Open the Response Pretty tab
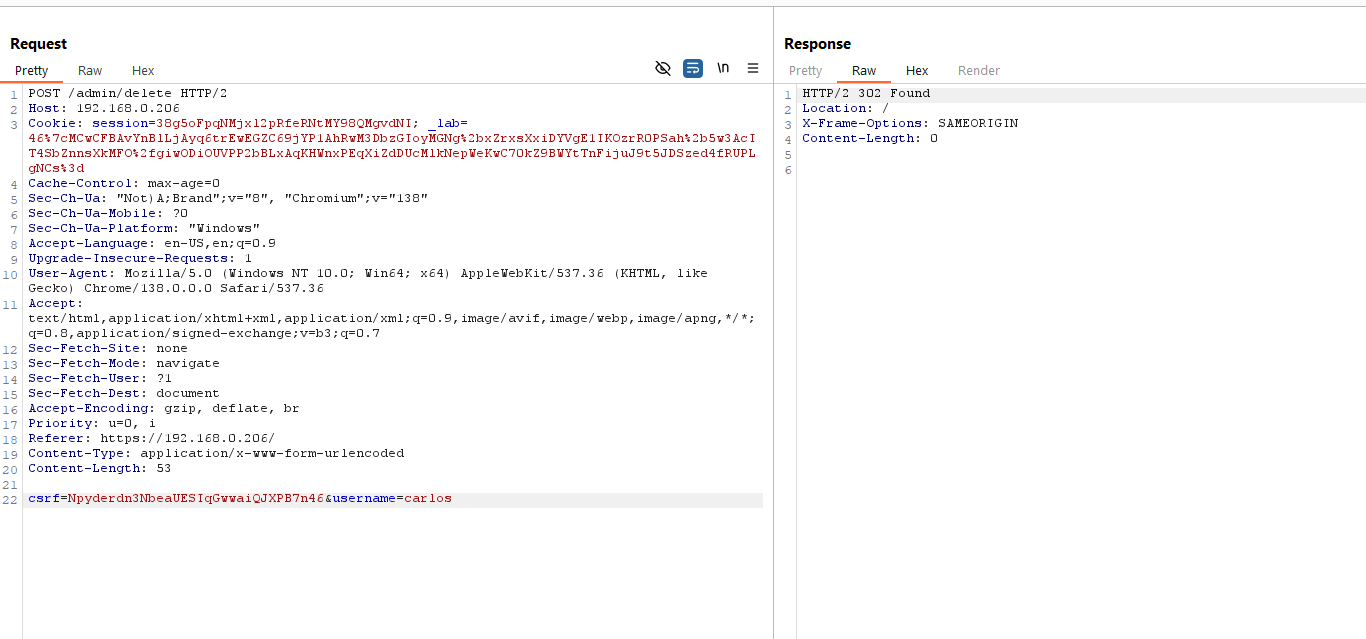The width and height of the screenshot is (1366, 639). [x=805, y=71]
